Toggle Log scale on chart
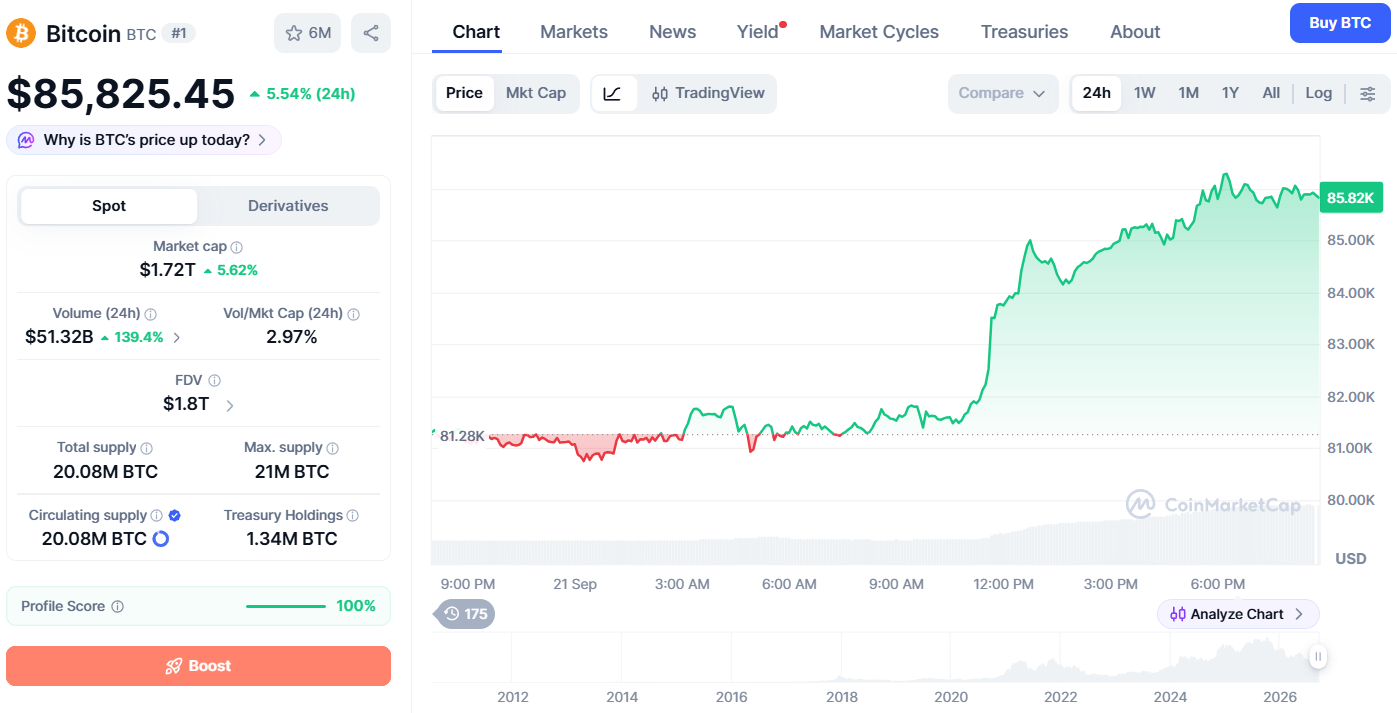Viewport: 1397px width, 713px height. pyautogui.click(x=1319, y=93)
